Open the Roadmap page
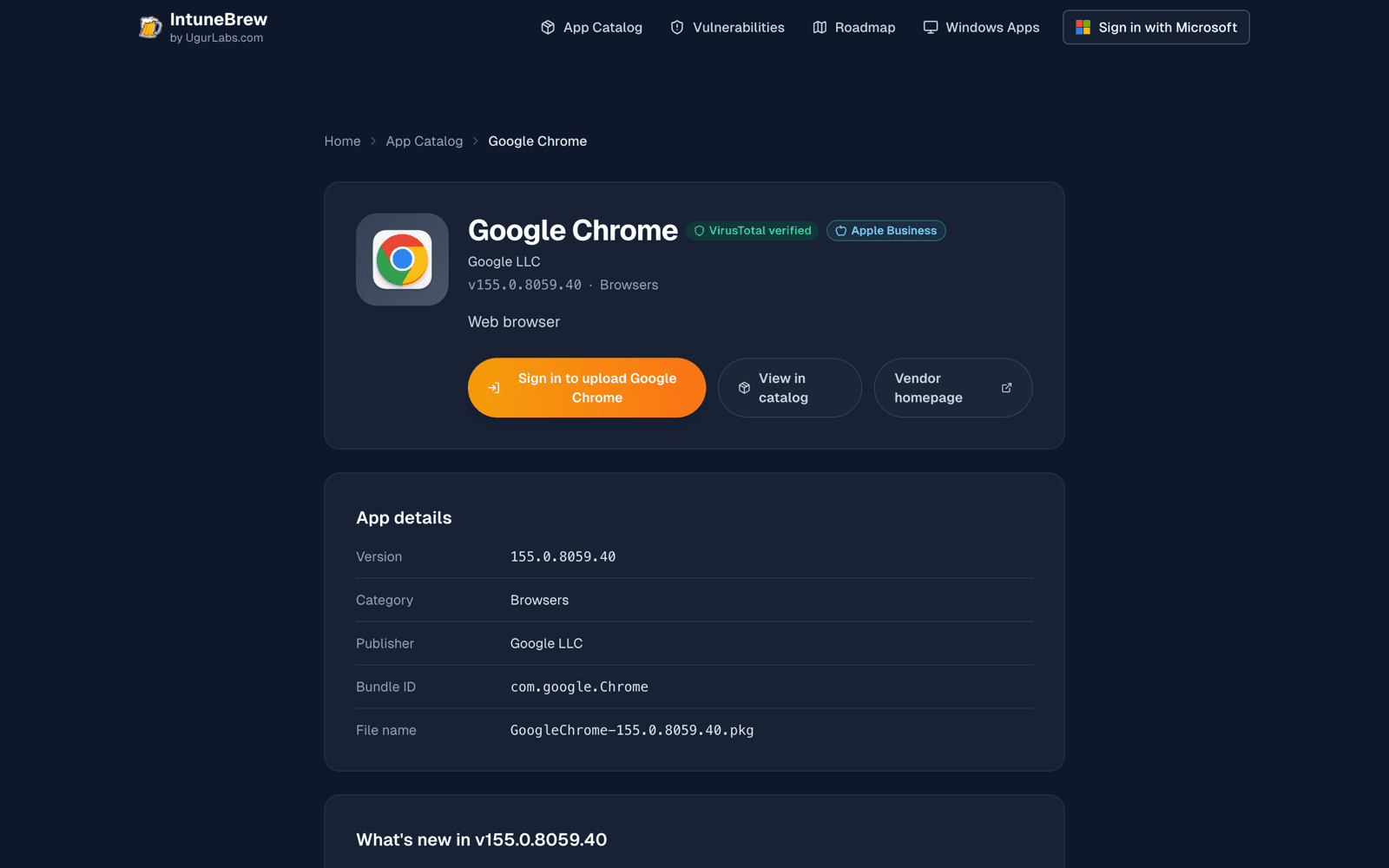 pos(854,28)
